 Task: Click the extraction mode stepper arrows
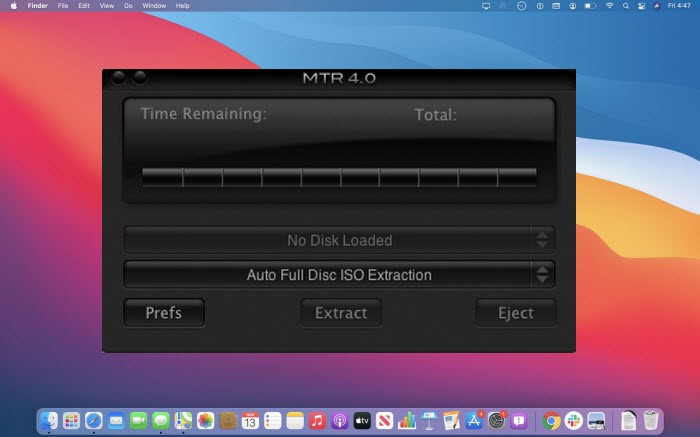click(542, 275)
